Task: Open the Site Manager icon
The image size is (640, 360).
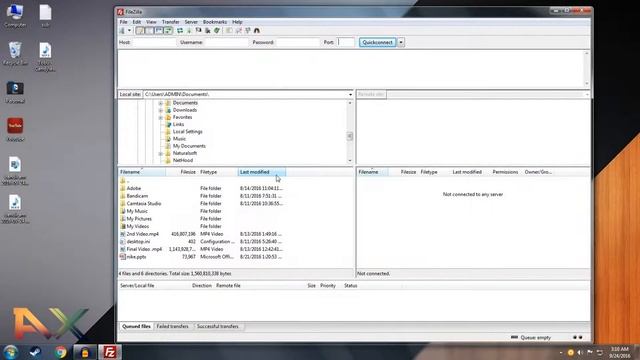Action: pos(122,31)
